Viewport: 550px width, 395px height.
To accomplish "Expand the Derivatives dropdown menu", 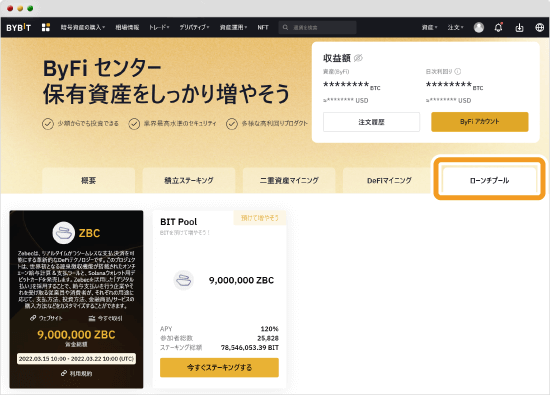I will (194, 27).
